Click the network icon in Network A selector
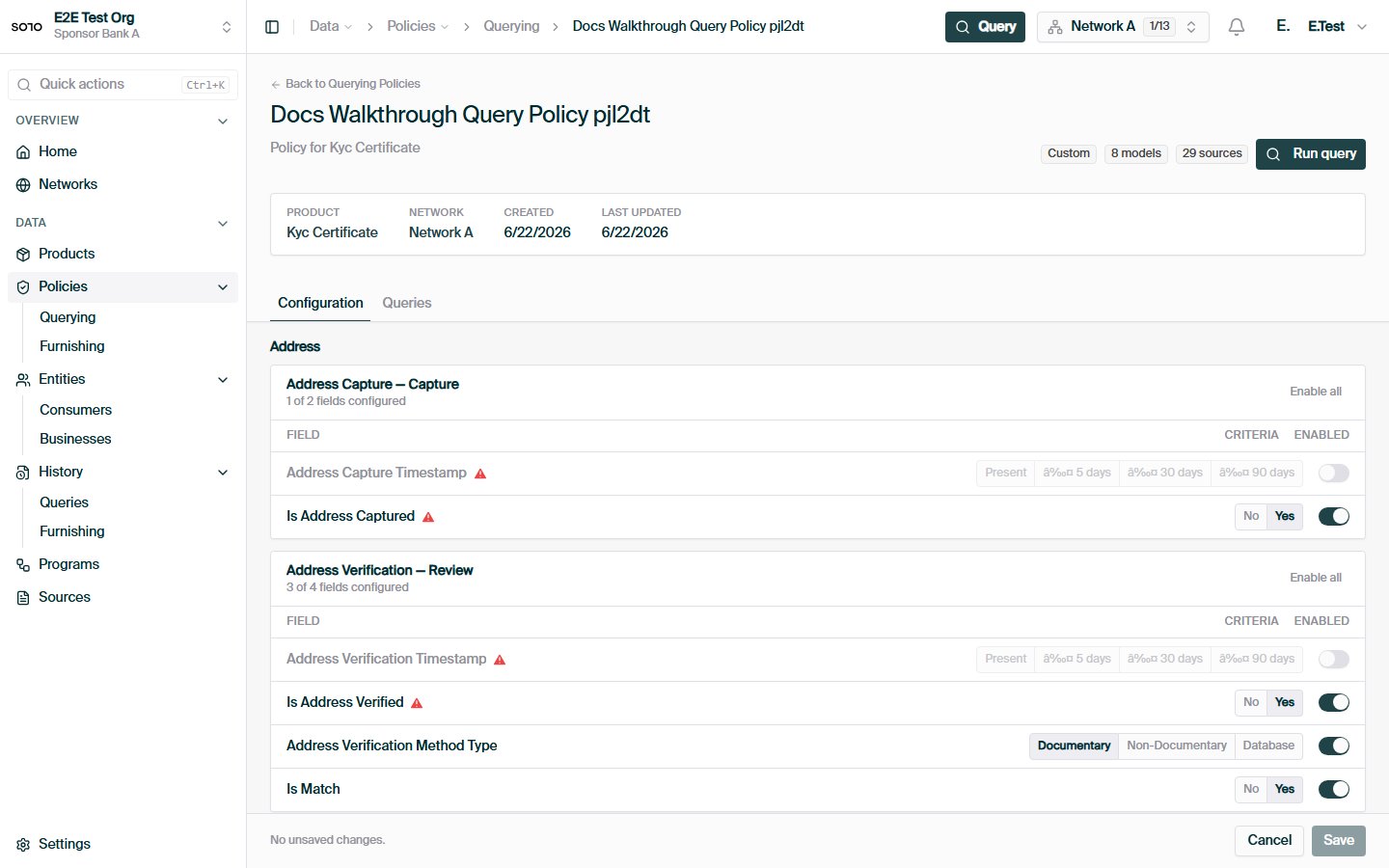Viewport: 1389px width, 868px height. (1055, 27)
